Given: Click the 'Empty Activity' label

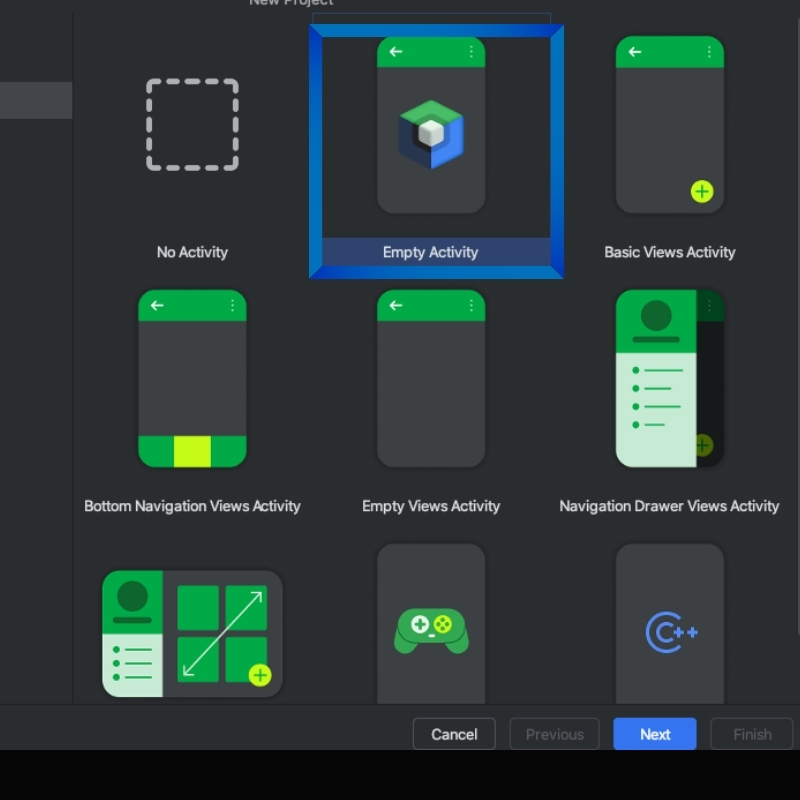Looking at the screenshot, I should pyautogui.click(x=431, y=252).
